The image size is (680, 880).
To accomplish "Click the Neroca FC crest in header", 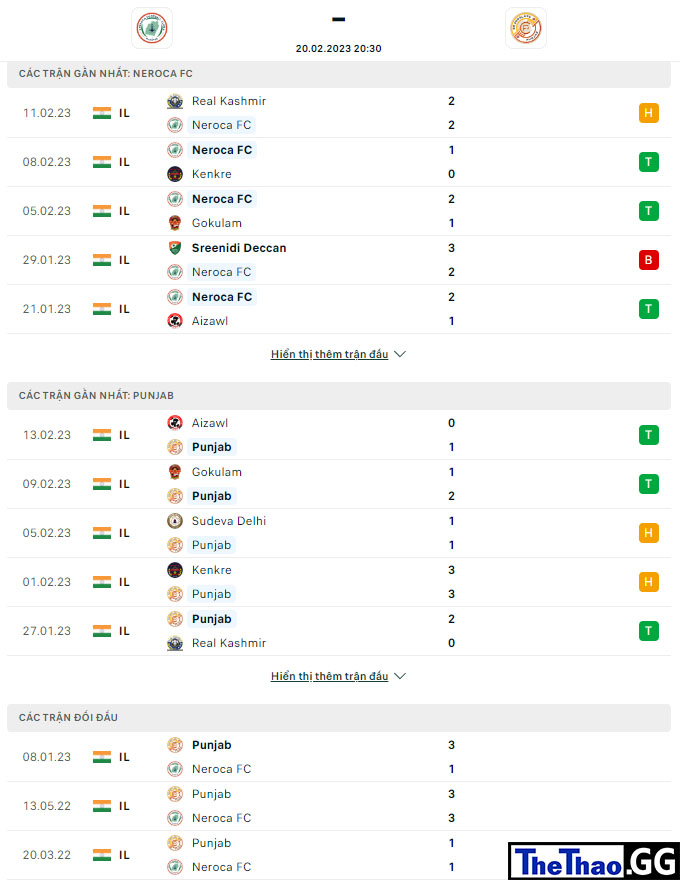I will [x=152, y=28].
